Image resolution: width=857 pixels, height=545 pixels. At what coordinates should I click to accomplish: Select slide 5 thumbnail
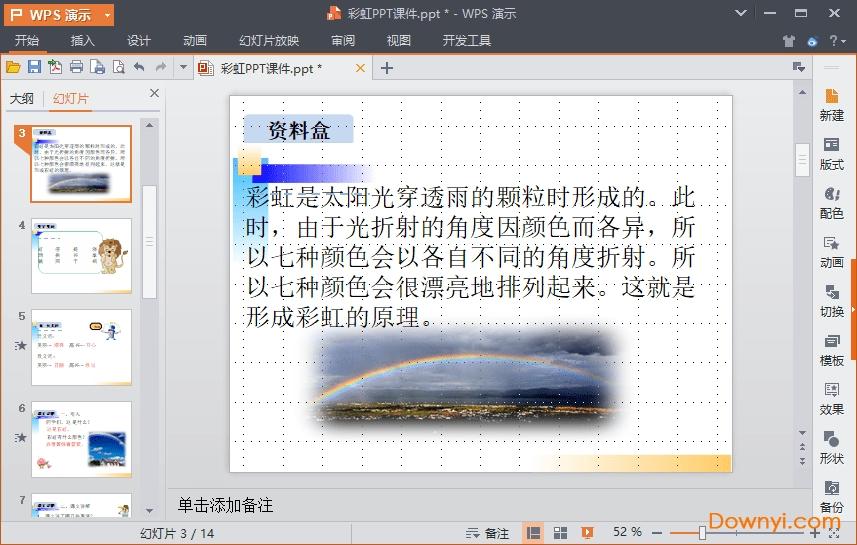pos(81,347)
